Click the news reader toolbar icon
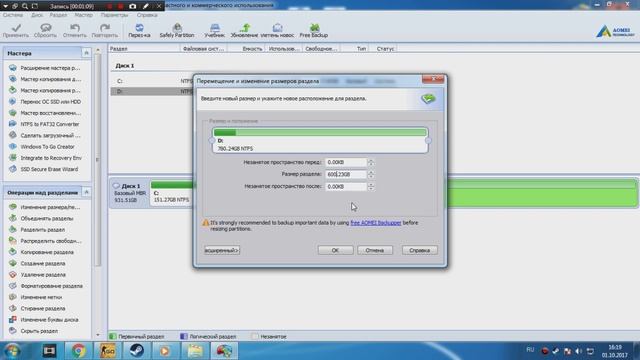This screenshot has height=360, width=640. [x=277, y=31]
